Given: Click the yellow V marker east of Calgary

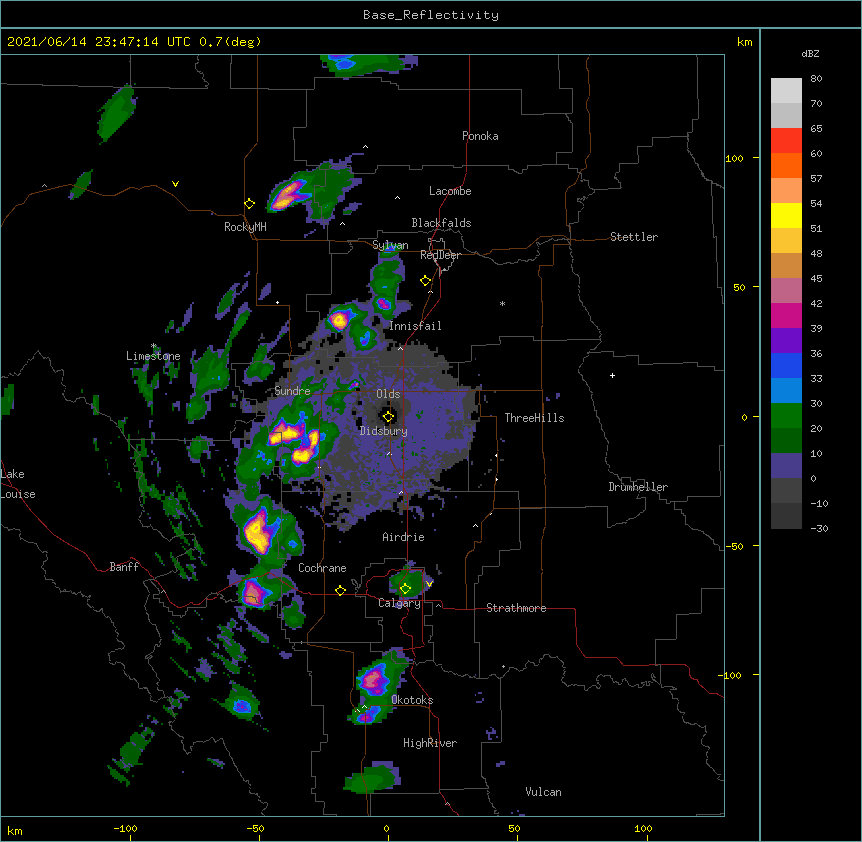Looking at the screenshot, I should coord(429,584).
